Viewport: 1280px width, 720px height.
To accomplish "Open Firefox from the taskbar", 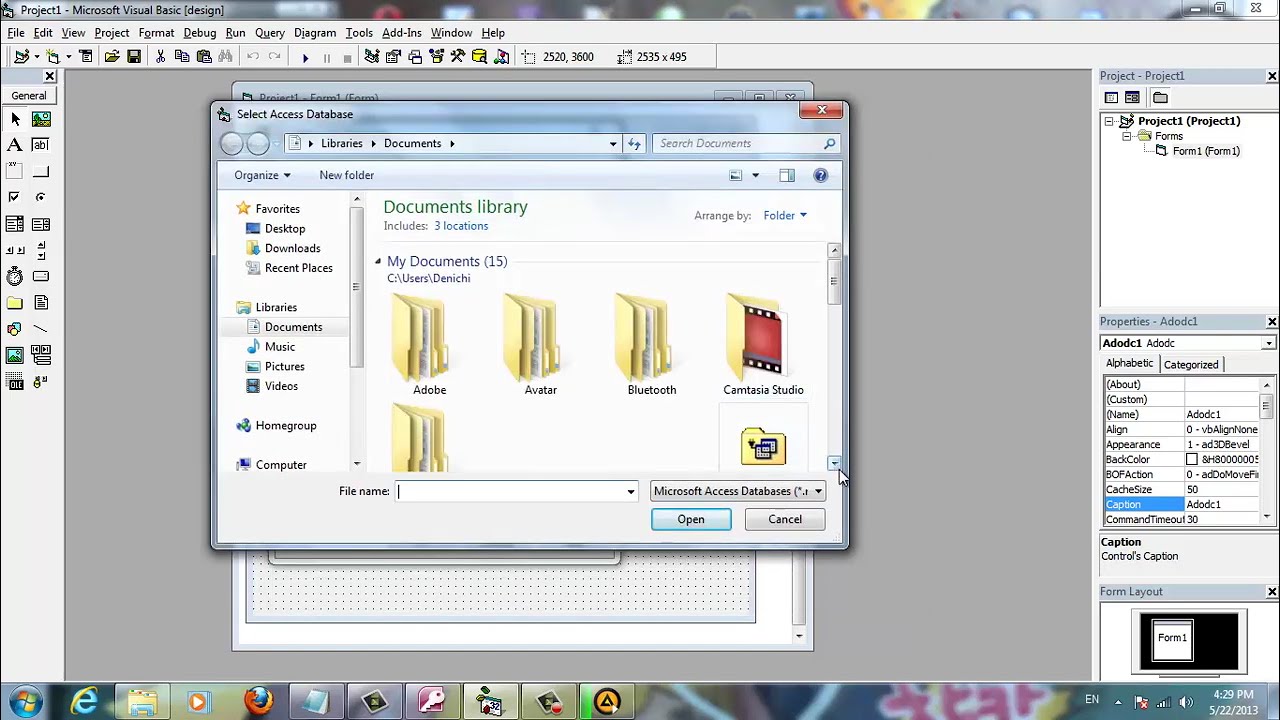I will click(x=258, y=702).
